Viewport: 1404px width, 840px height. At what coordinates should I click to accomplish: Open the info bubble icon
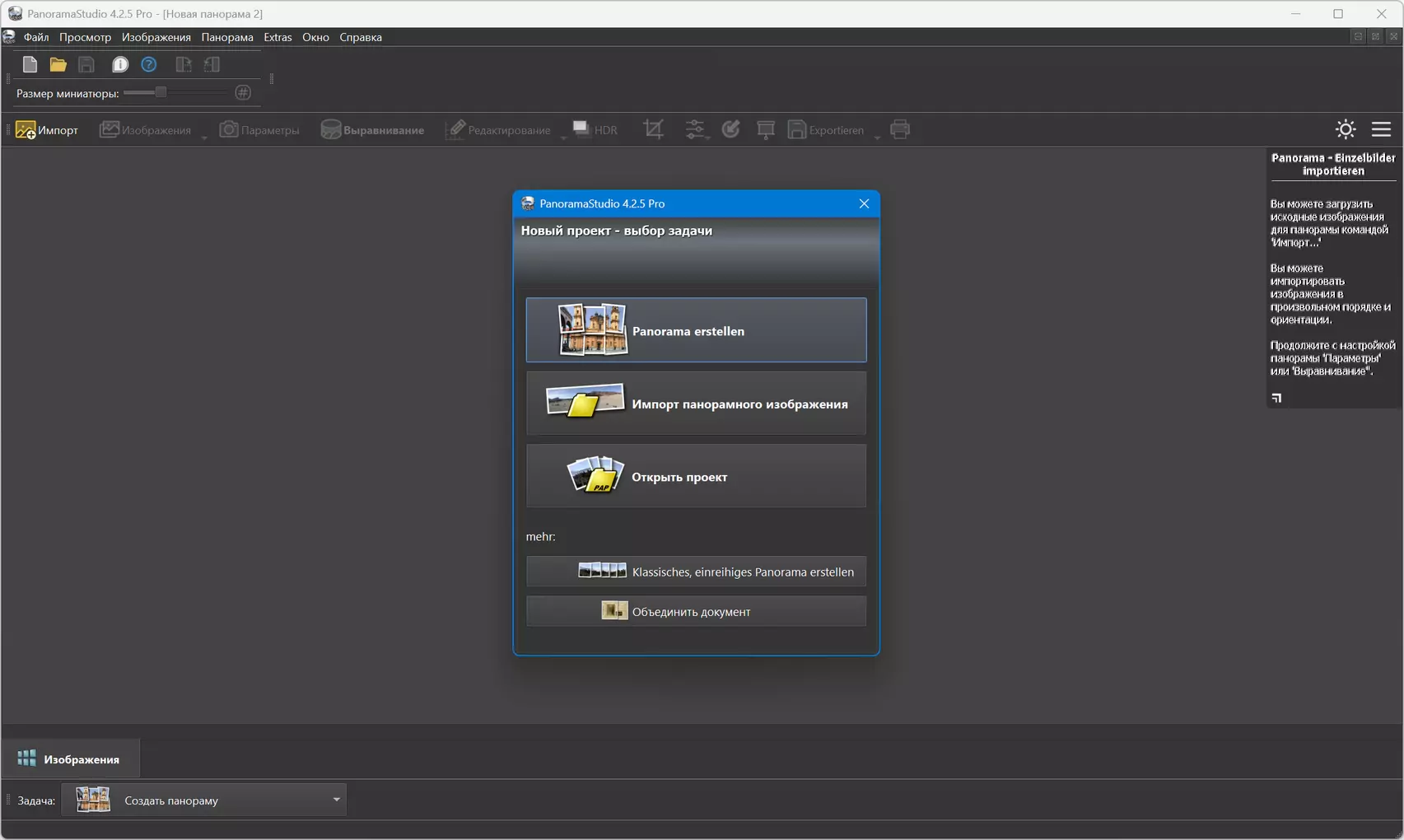coord(120,64)
